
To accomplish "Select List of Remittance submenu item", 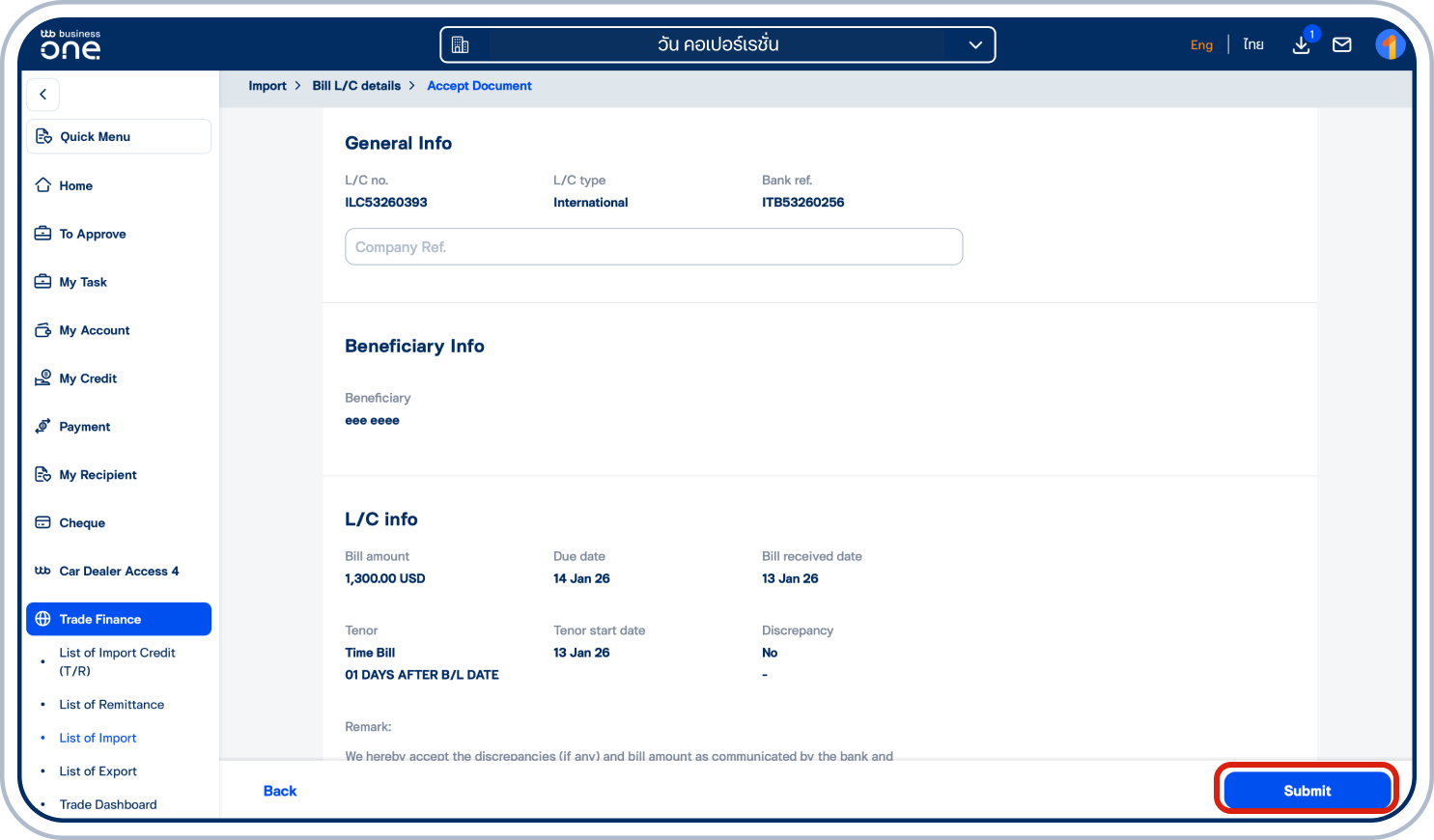I will coord(111,705).
